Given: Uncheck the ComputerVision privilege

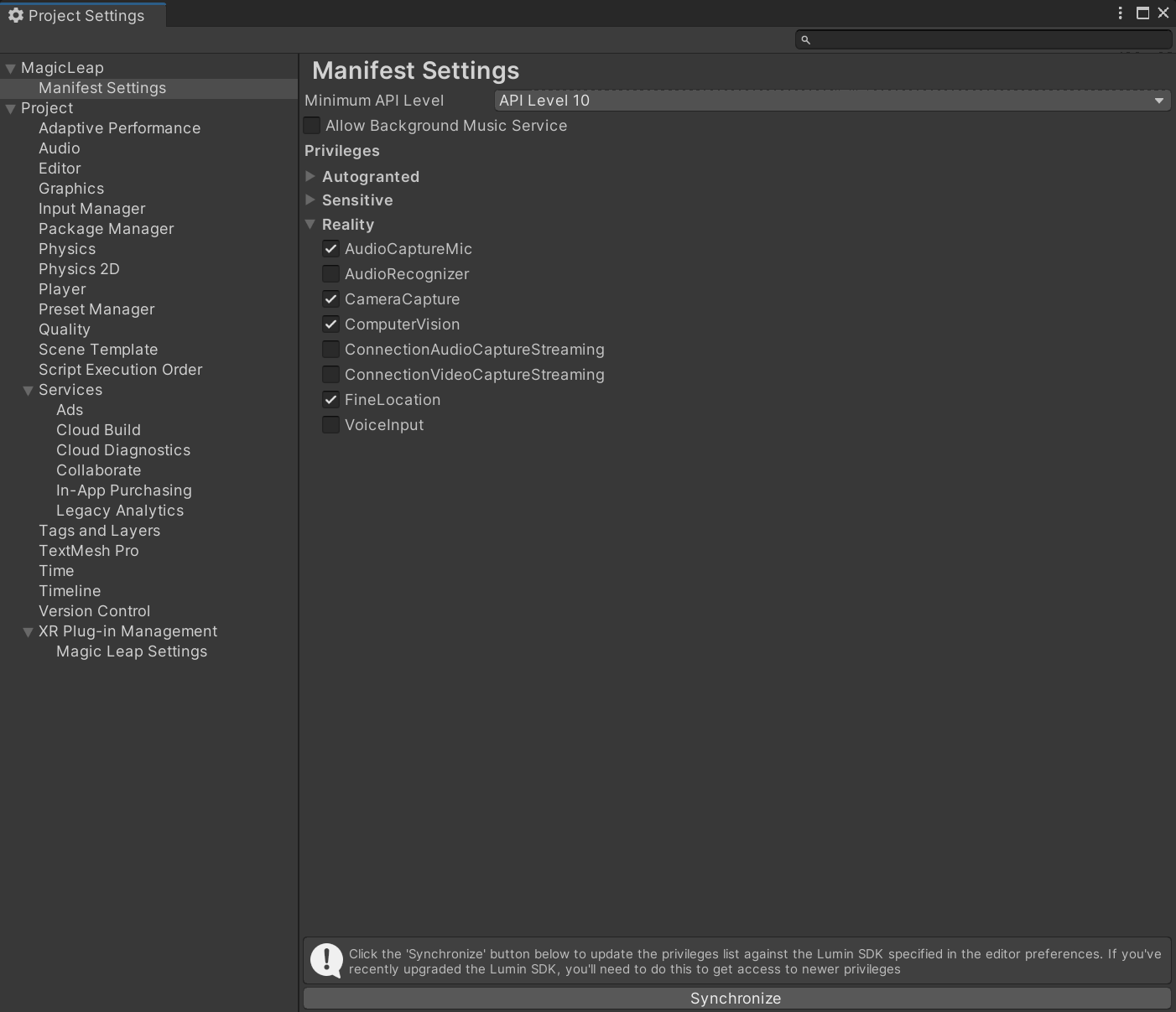Looking at the screenshot, I should click(x=331, y=324).
